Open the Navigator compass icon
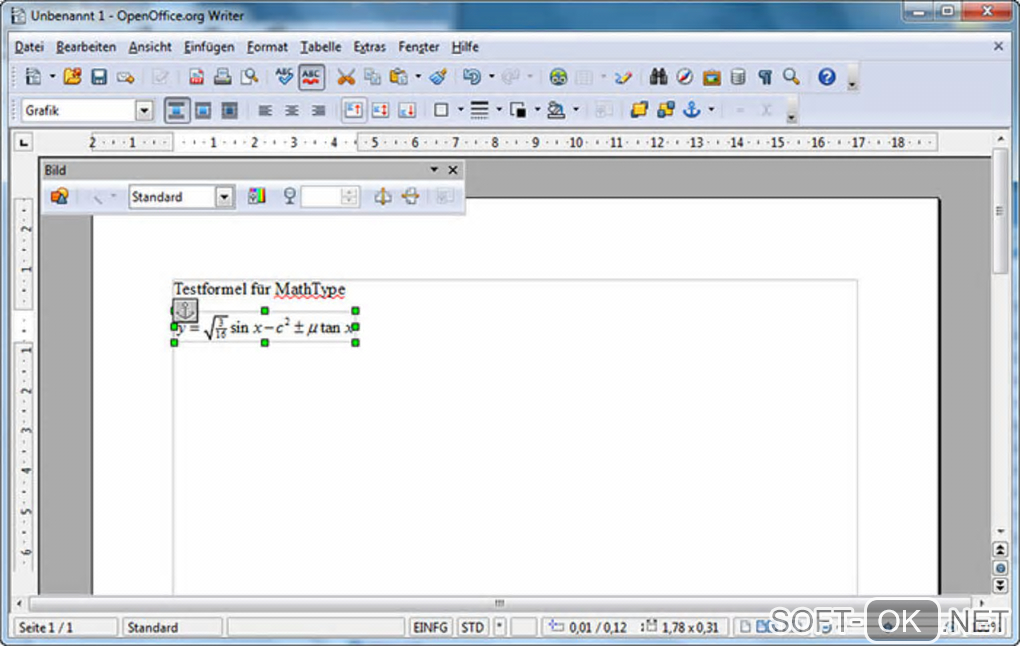The width and height of the screenshot is (1020, 646). [684, 77]
